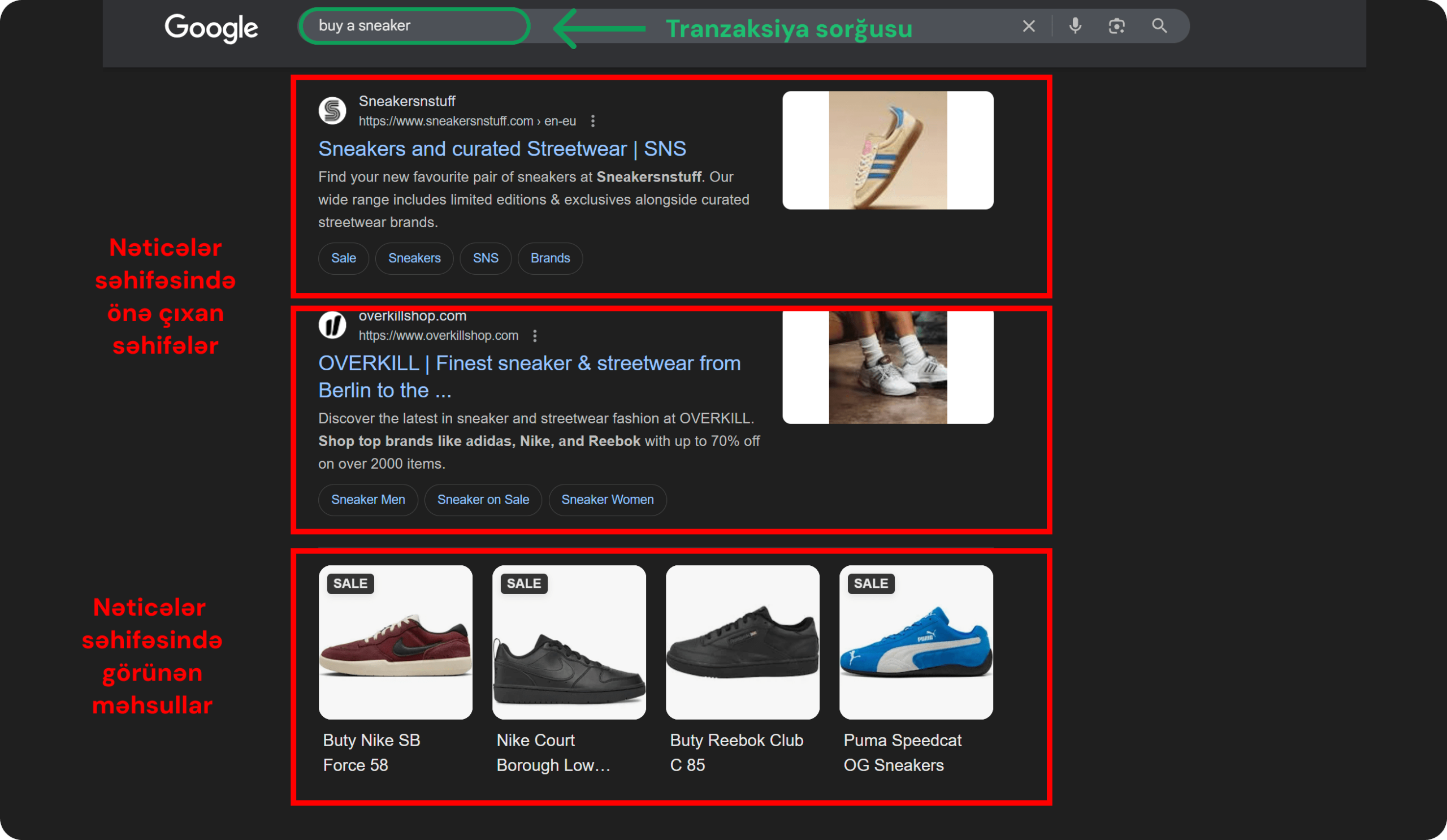The height and width of the screenshot is (840, 1447).
Task: Click the Sneakersnstuff favicon
Action: point(332,110)
